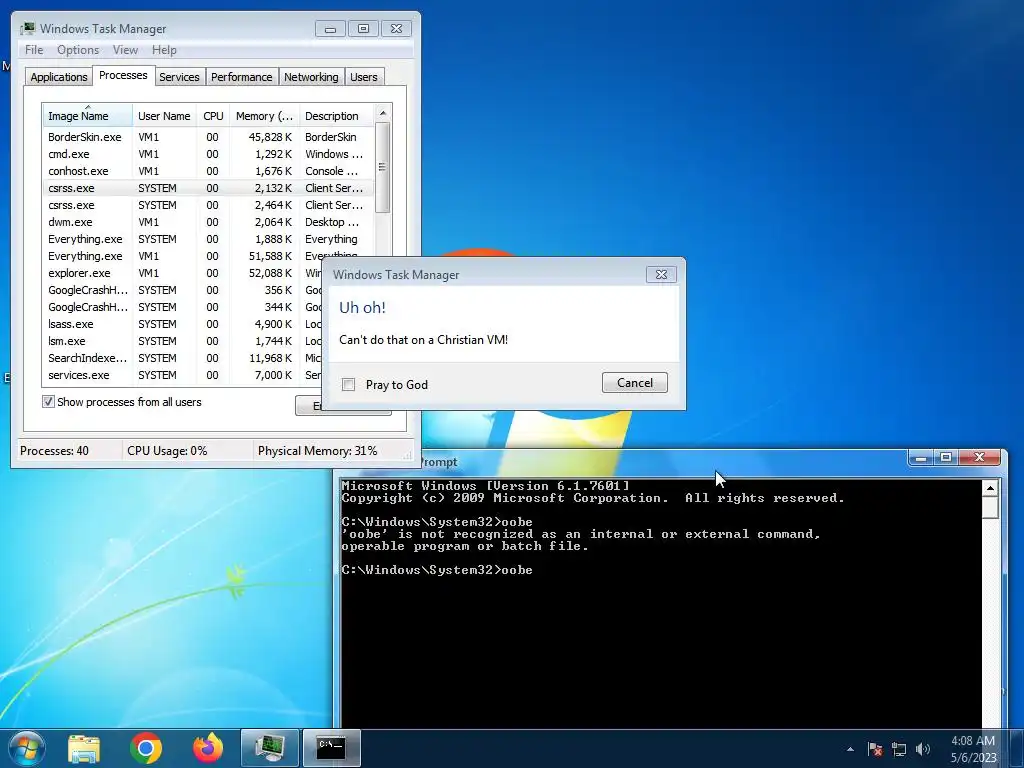
Task: Select Everything.exe row using 51,588 K
Action: (208, 256)
